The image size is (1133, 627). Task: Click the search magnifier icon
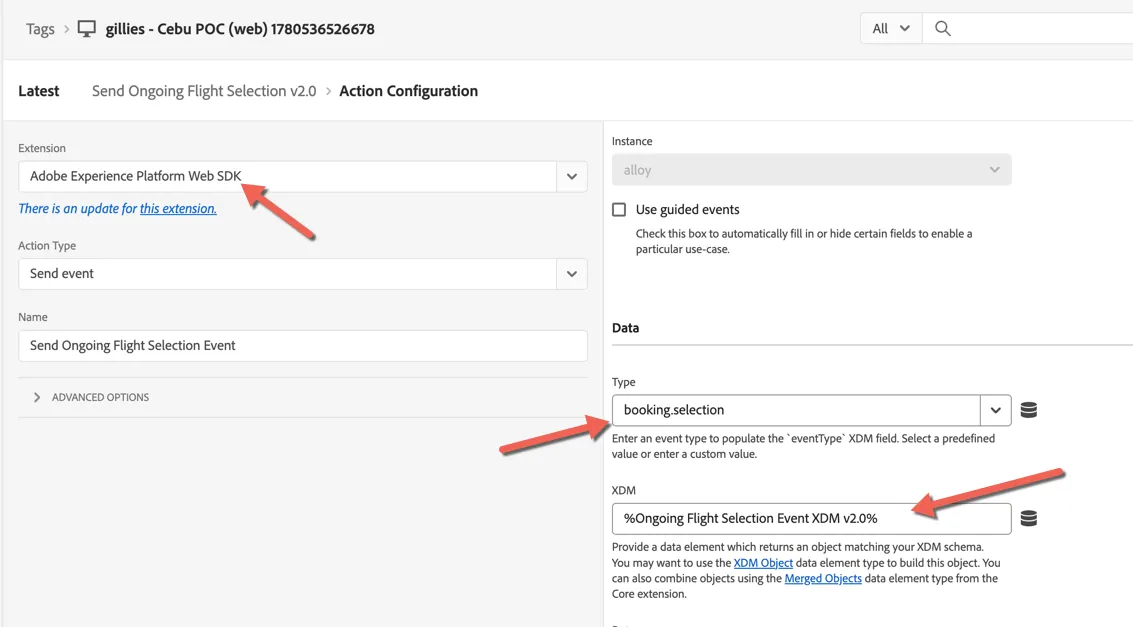(942, 29)
